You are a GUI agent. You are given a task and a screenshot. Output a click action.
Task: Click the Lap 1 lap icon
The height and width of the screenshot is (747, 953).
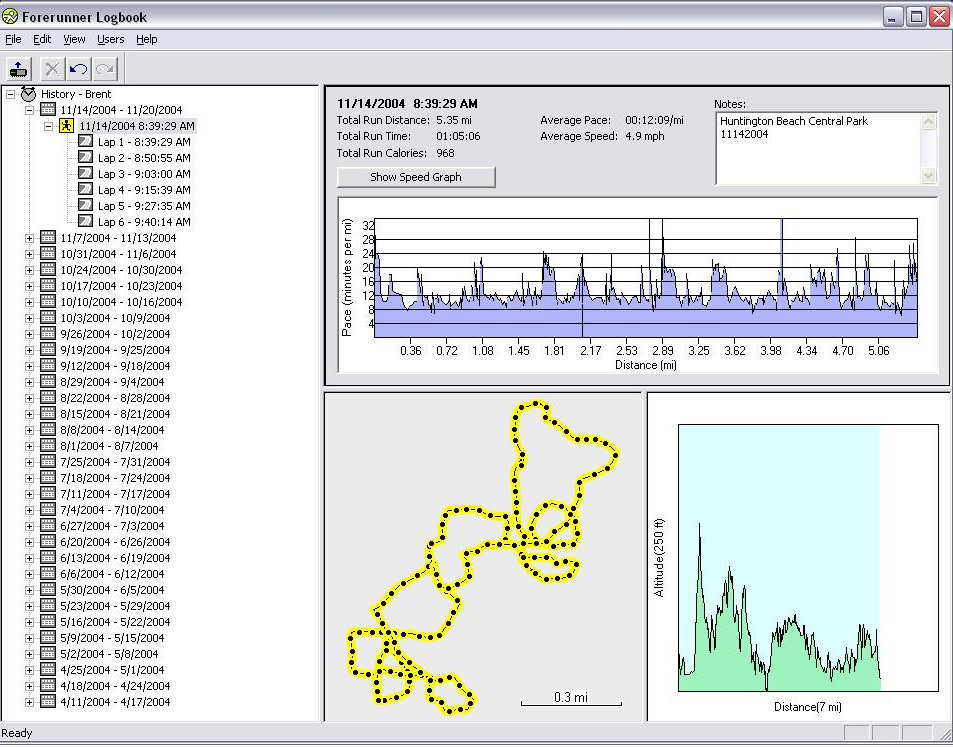pyautogui.click(x=86, y=142)
